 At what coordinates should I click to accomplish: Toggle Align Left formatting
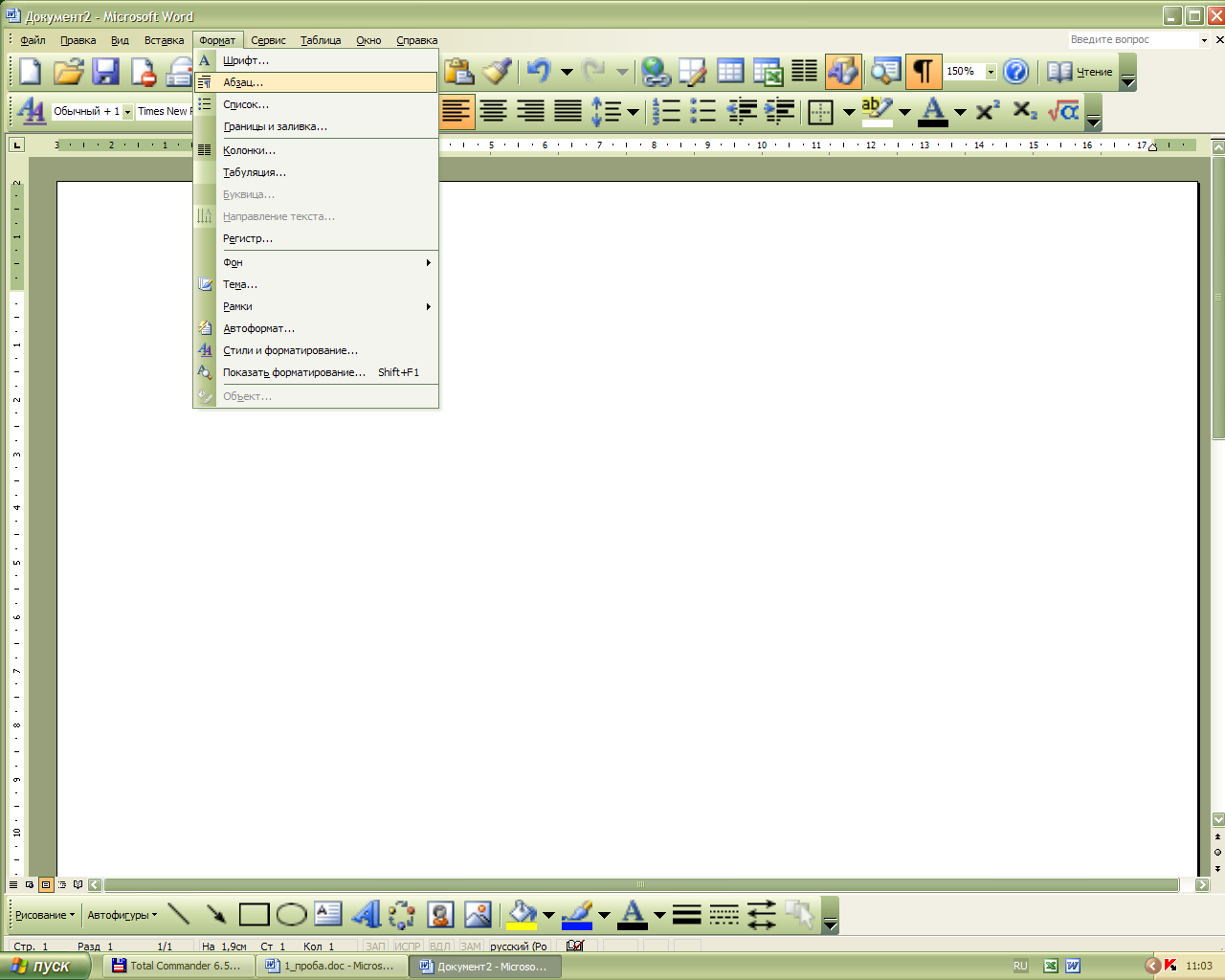tap(457, 111)
